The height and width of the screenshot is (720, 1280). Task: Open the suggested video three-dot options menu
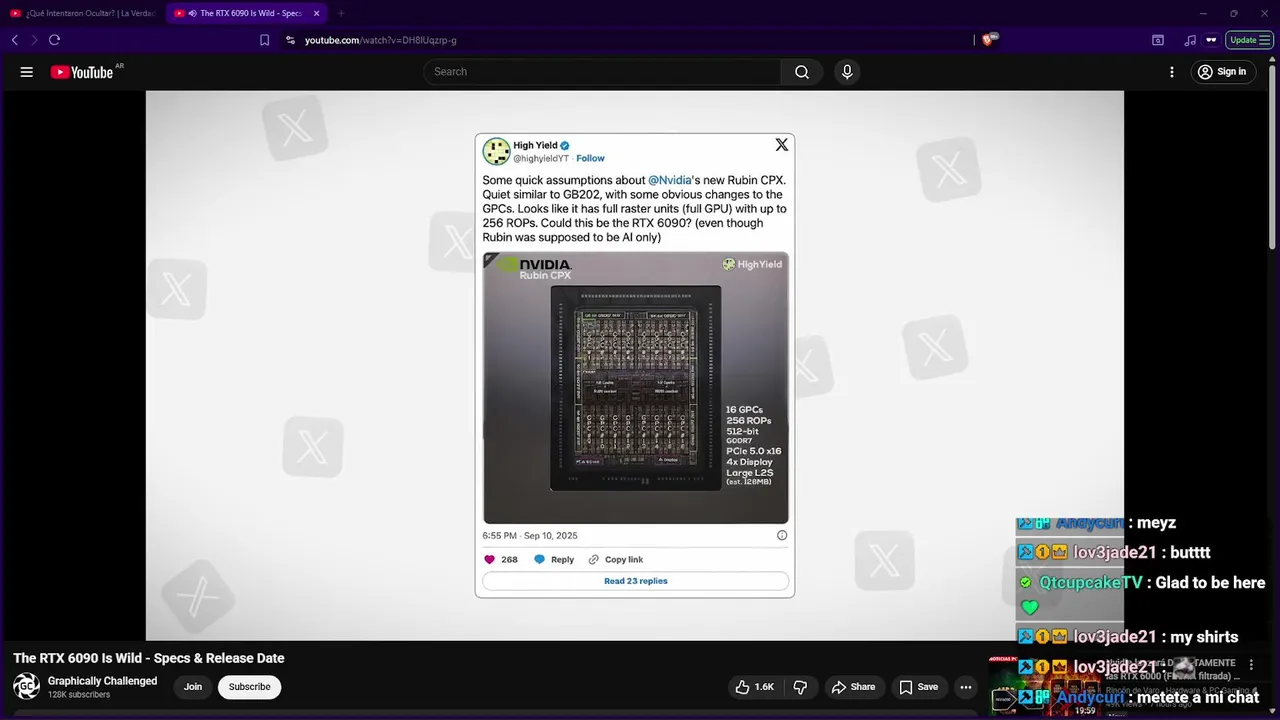pos(1251,665)
